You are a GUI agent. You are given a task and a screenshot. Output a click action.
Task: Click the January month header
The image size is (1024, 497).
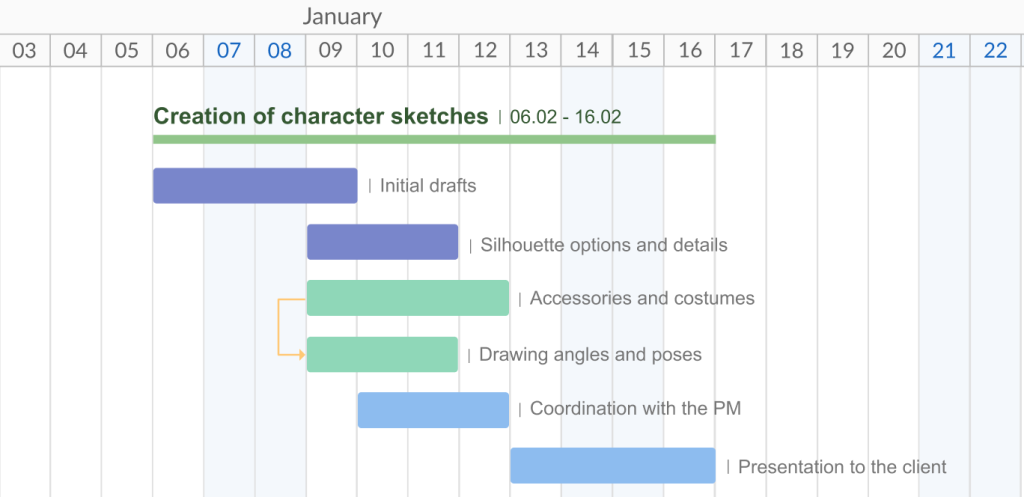[x=342, y=17]
